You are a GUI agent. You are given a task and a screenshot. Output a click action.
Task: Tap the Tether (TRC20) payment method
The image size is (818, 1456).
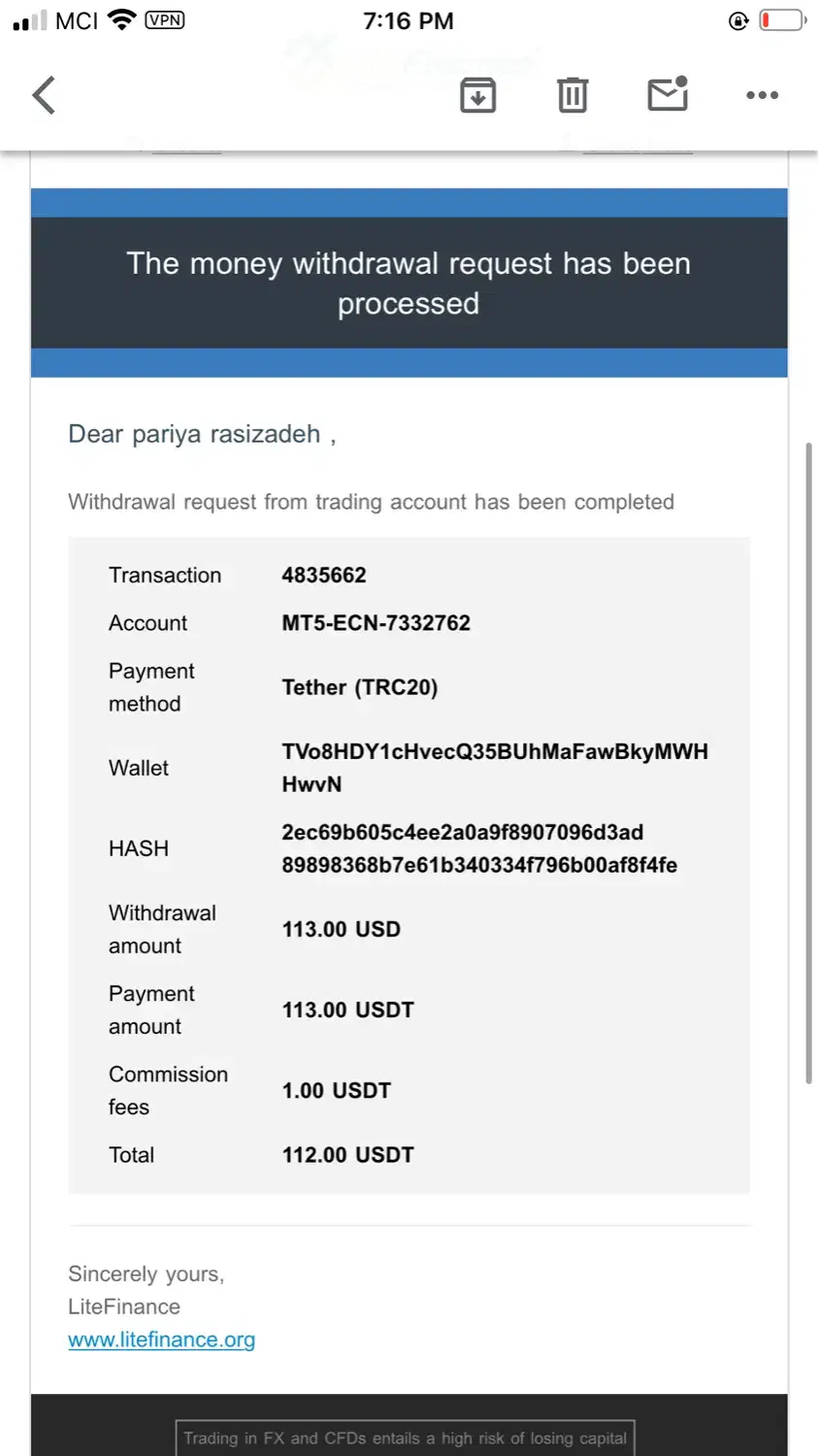pos(359,687)
